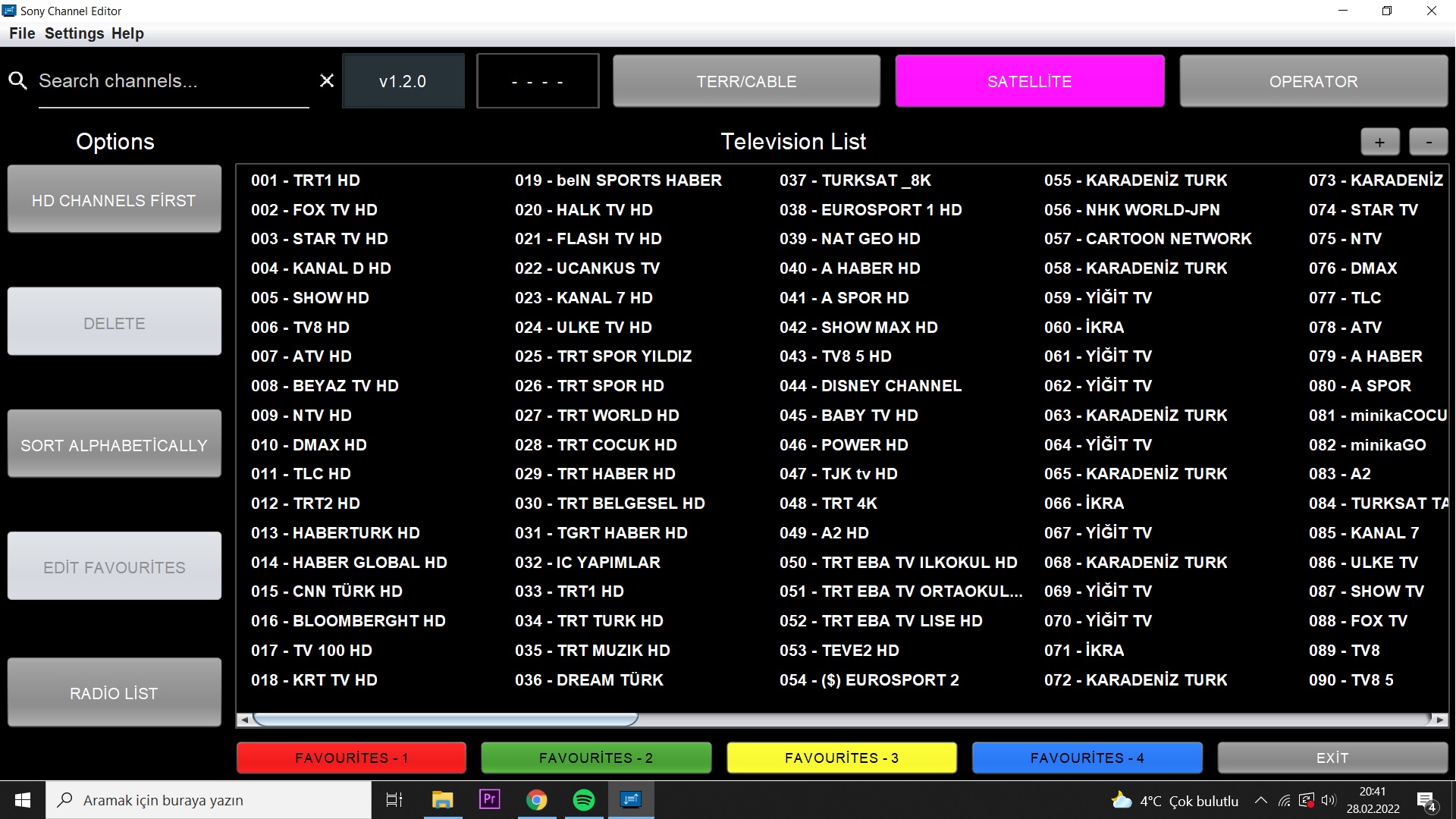This screenshot has width=1456, height=819.
Task: Click EDİT FAVOURİTES button
Action: 115,566
